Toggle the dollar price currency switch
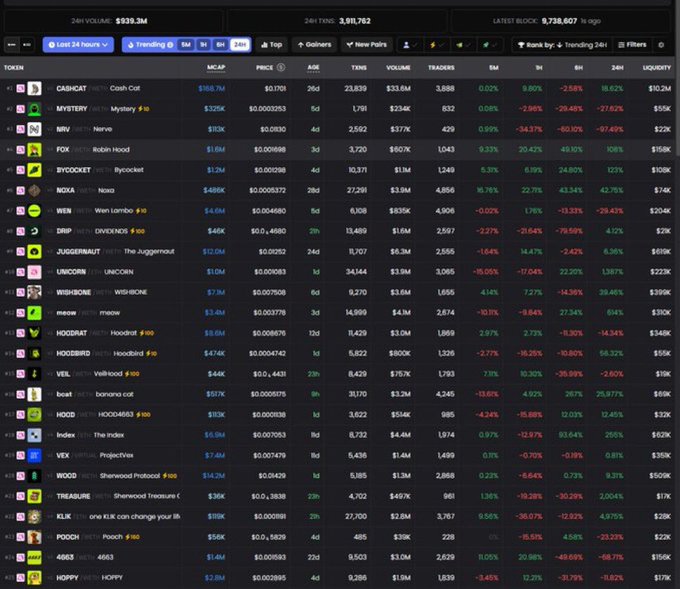The image size is (680, 589). [281, 67]
